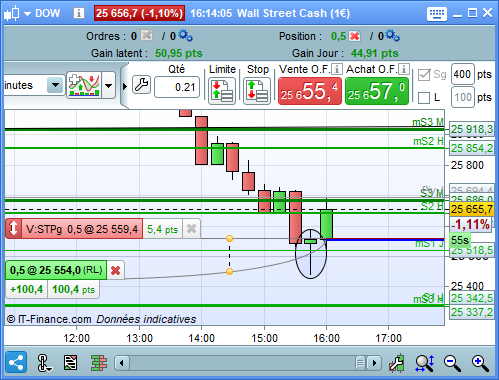Click the 100,4 pts label

tap(73, 289)
